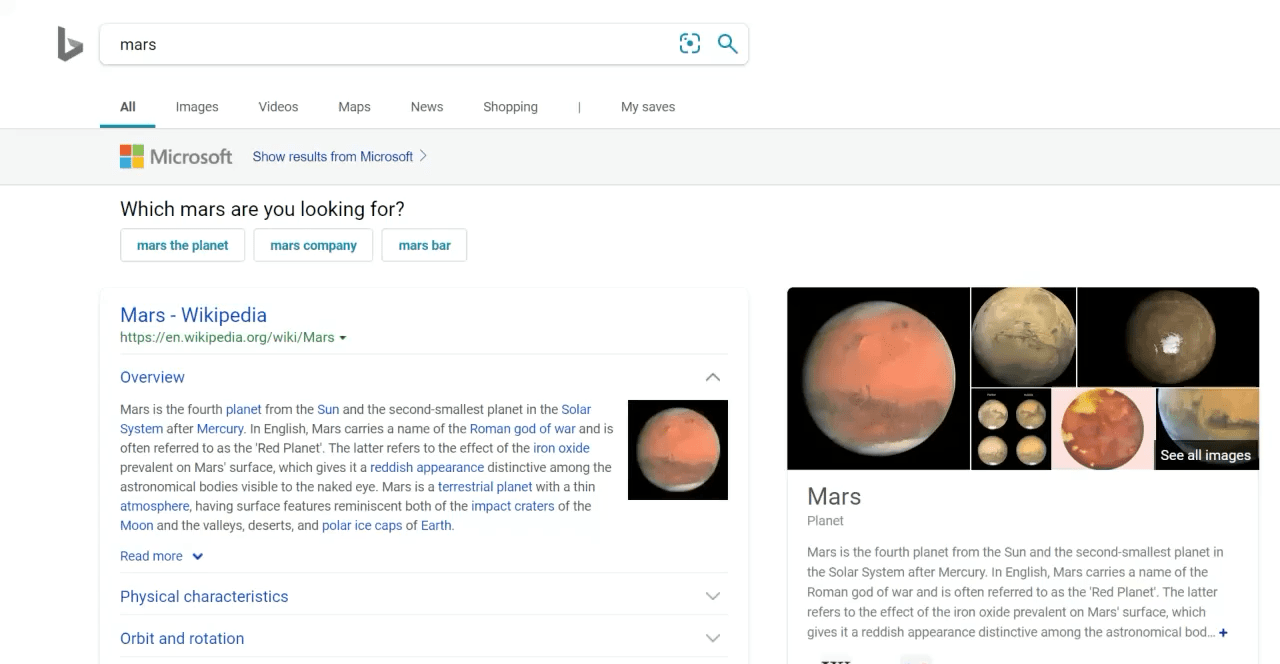Switch to the Images tab
Screen dimensions: 1280x664
coord(197,107)
